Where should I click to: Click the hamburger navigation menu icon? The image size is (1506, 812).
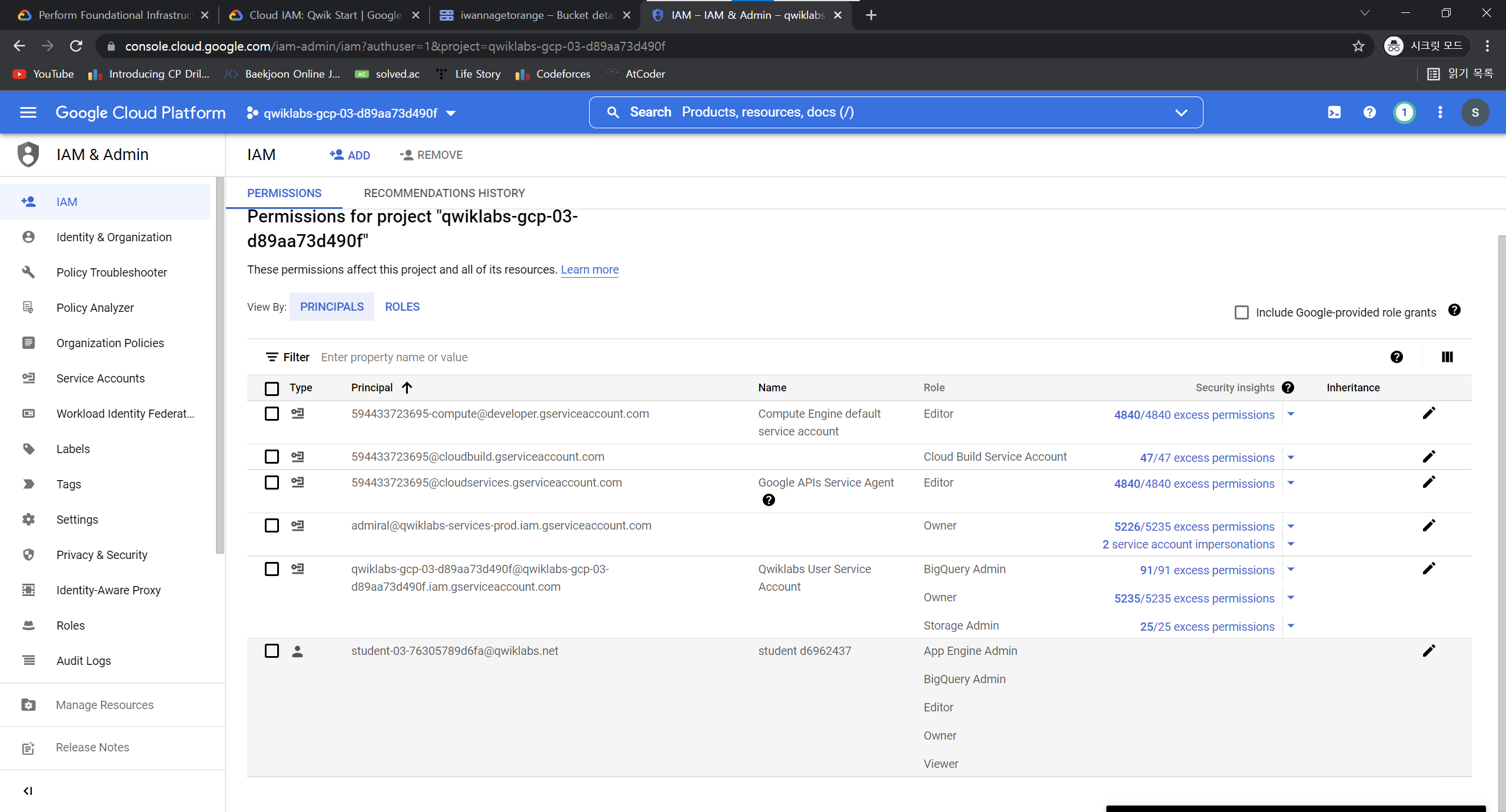pos(28,112)
